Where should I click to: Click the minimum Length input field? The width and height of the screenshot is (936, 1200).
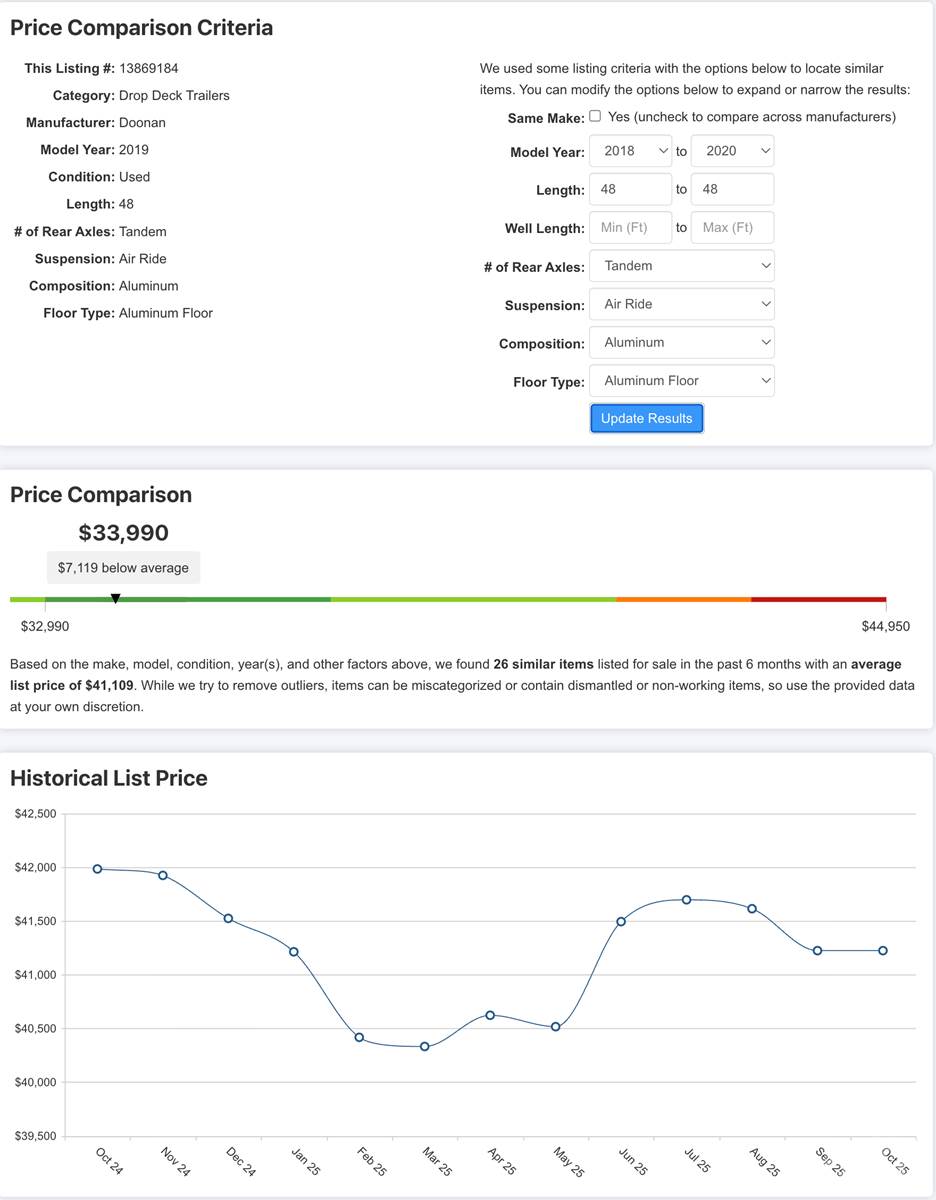point(630,189)
